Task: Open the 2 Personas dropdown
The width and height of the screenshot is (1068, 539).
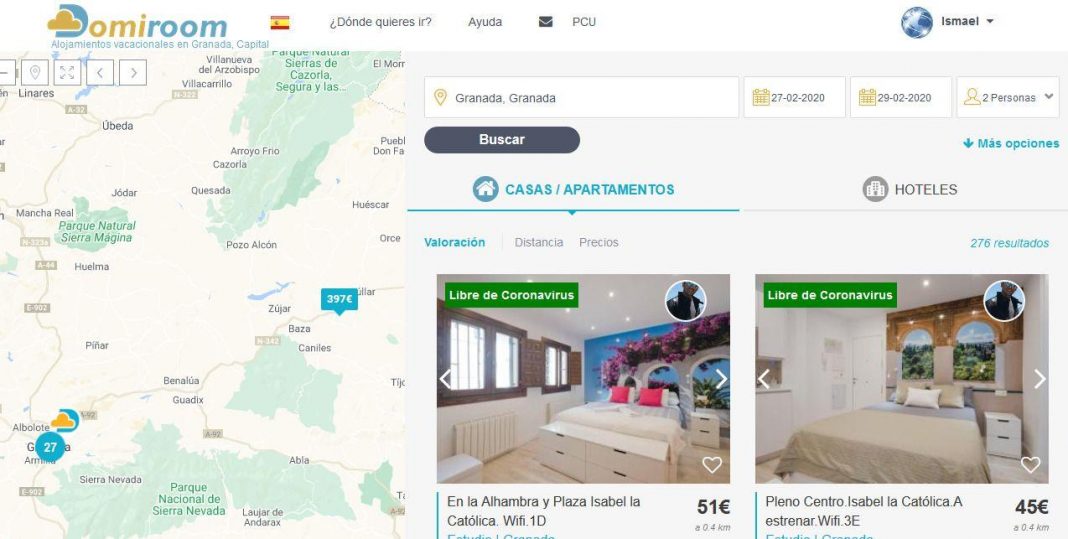Action: click(x=1008, y=97)
